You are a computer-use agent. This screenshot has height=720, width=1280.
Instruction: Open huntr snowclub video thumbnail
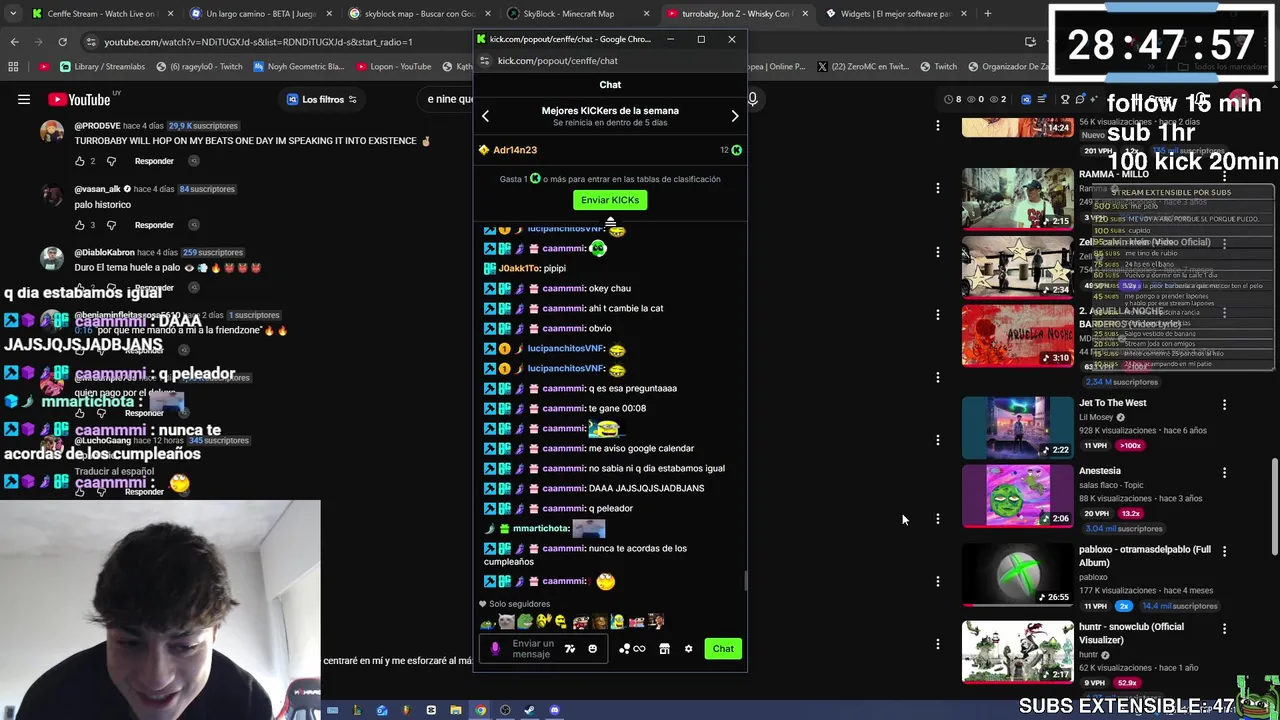pyautogui.click(x=1017, y=651)
